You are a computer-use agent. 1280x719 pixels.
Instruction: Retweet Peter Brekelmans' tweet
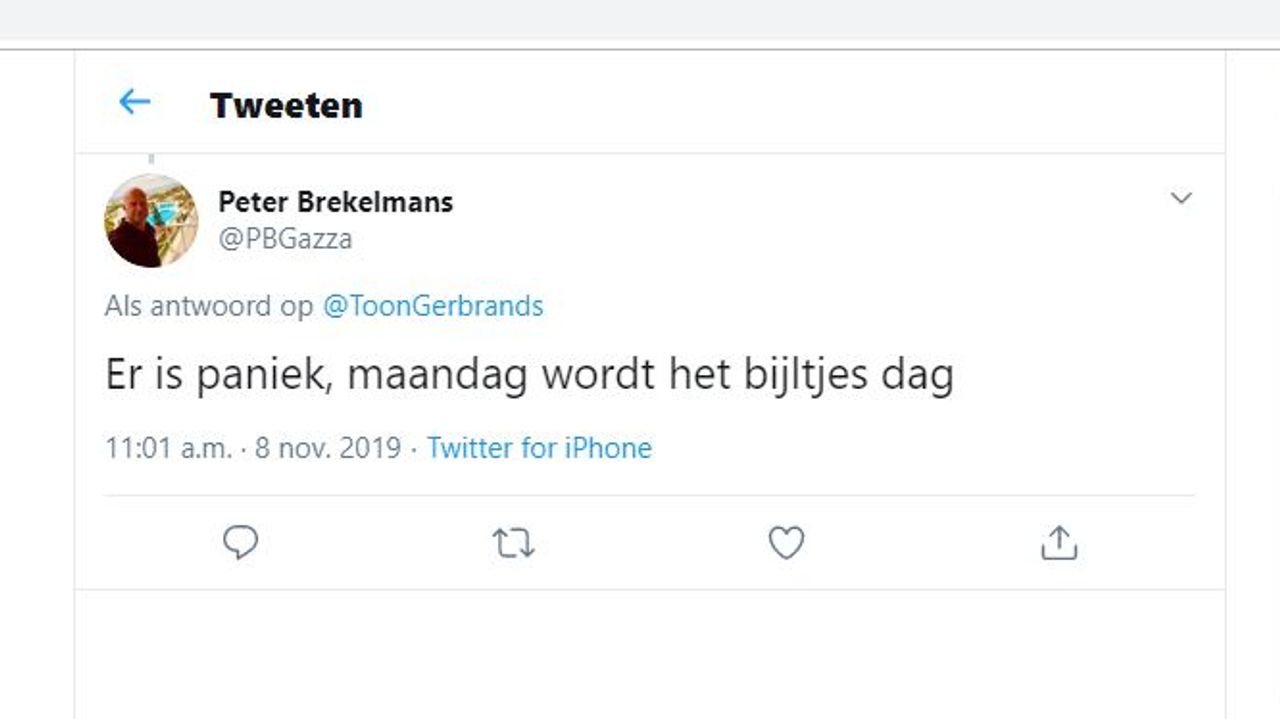[513, 543]
